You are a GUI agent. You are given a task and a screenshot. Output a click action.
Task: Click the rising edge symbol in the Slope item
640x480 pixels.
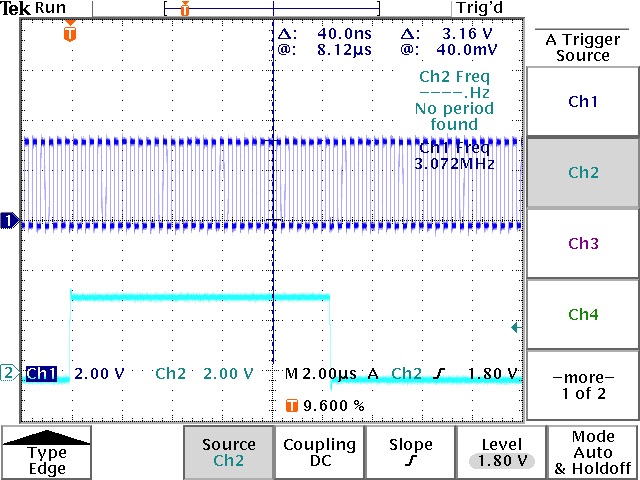point(410,461)
